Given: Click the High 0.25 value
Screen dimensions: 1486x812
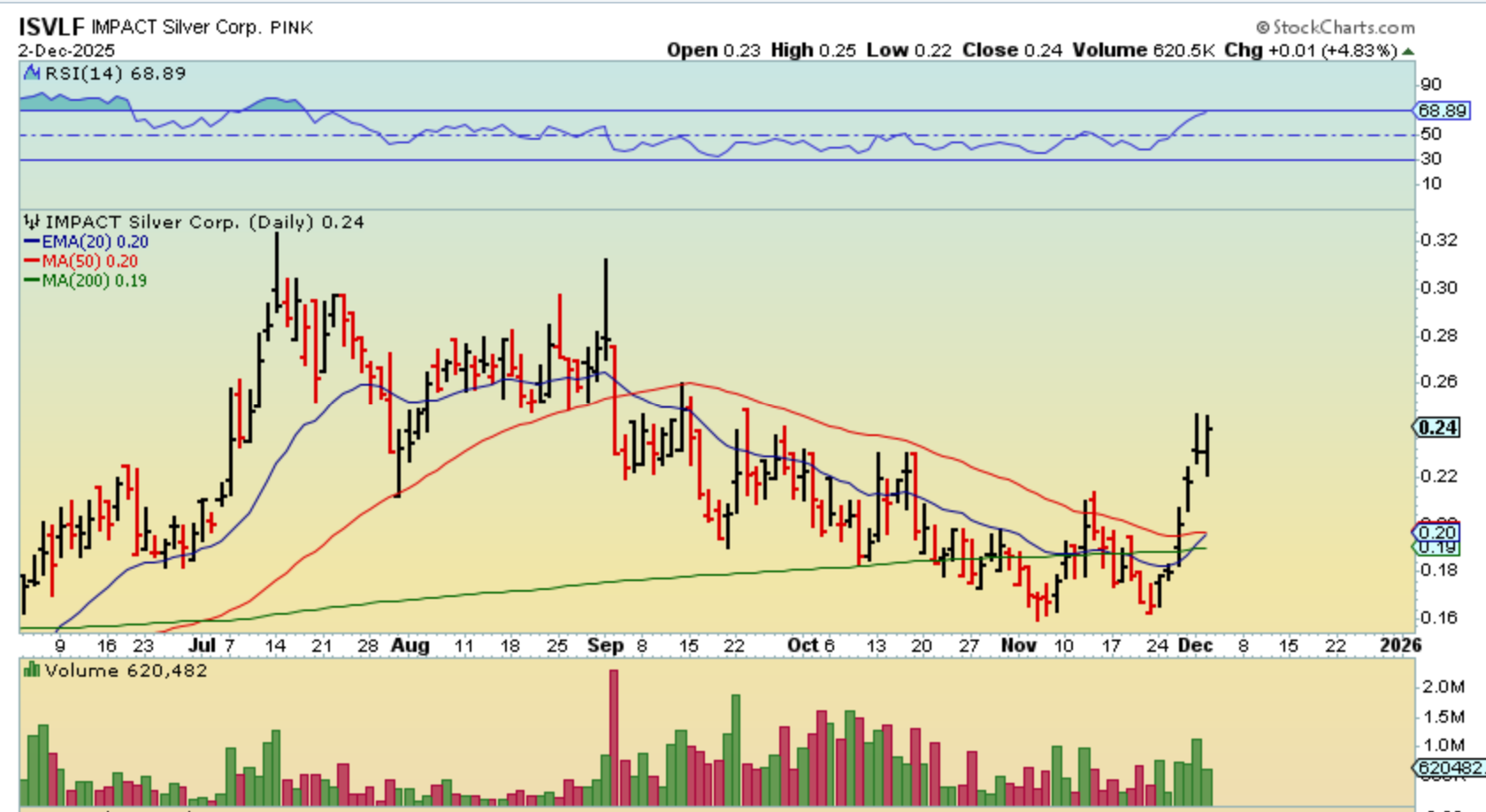Looking at the screenshot, I should click(x=813, y=50).
